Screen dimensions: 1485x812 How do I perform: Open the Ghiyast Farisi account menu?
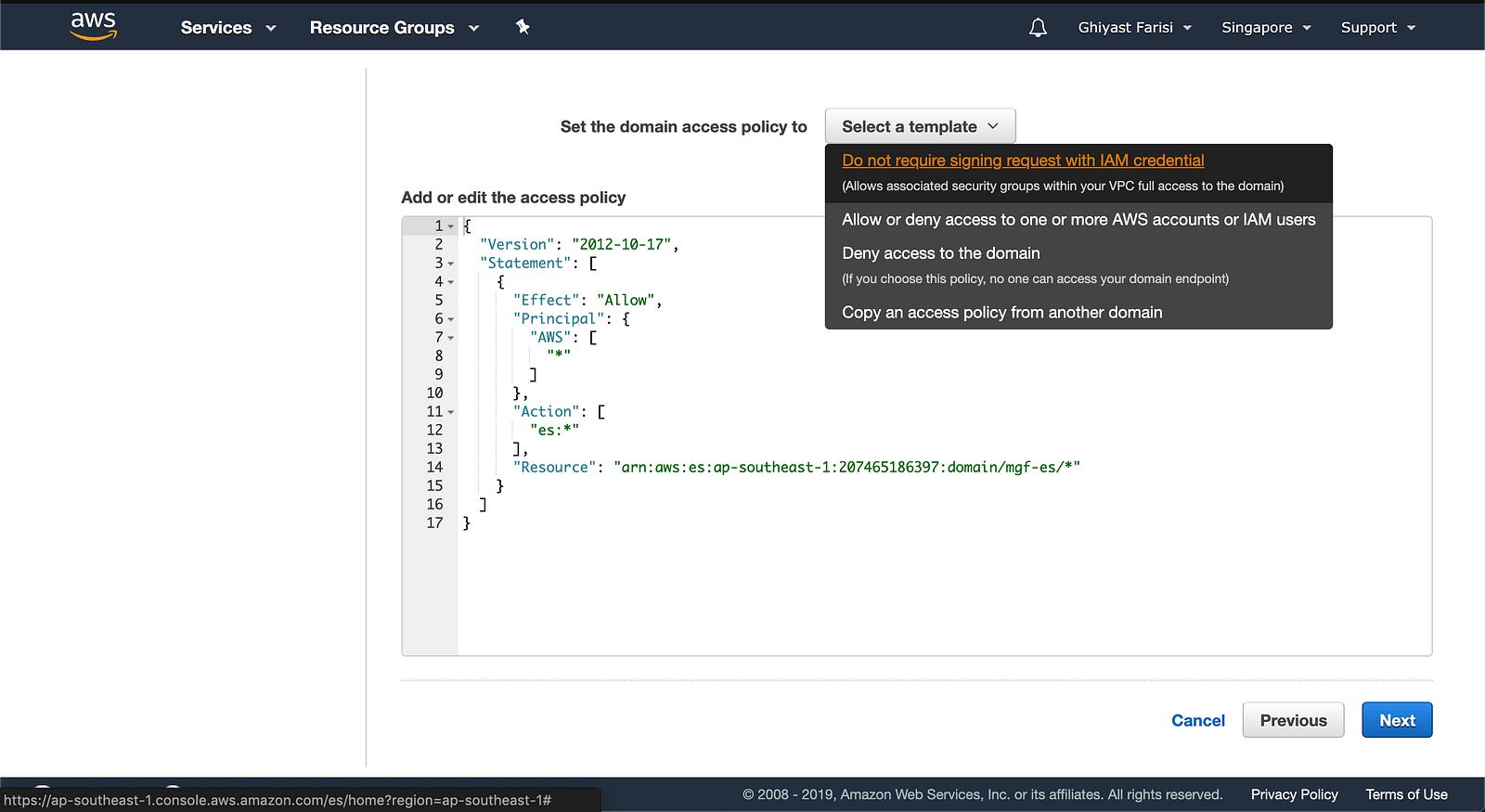(x=1134, y=28)
